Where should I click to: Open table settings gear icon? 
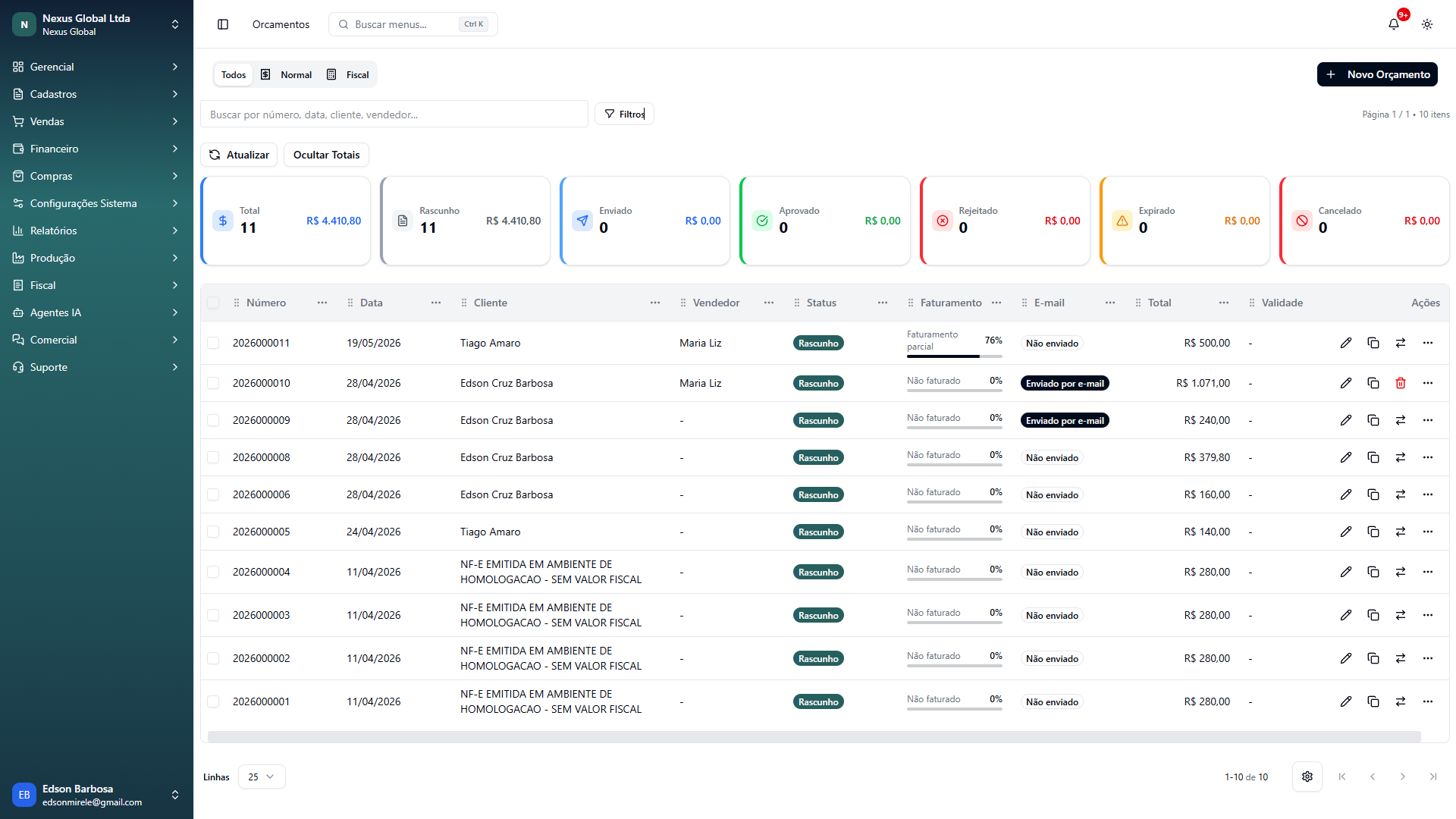1307,777
